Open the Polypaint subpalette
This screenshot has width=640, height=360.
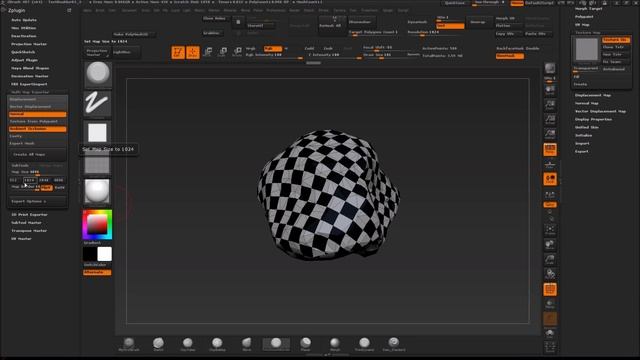pos(584,17)
